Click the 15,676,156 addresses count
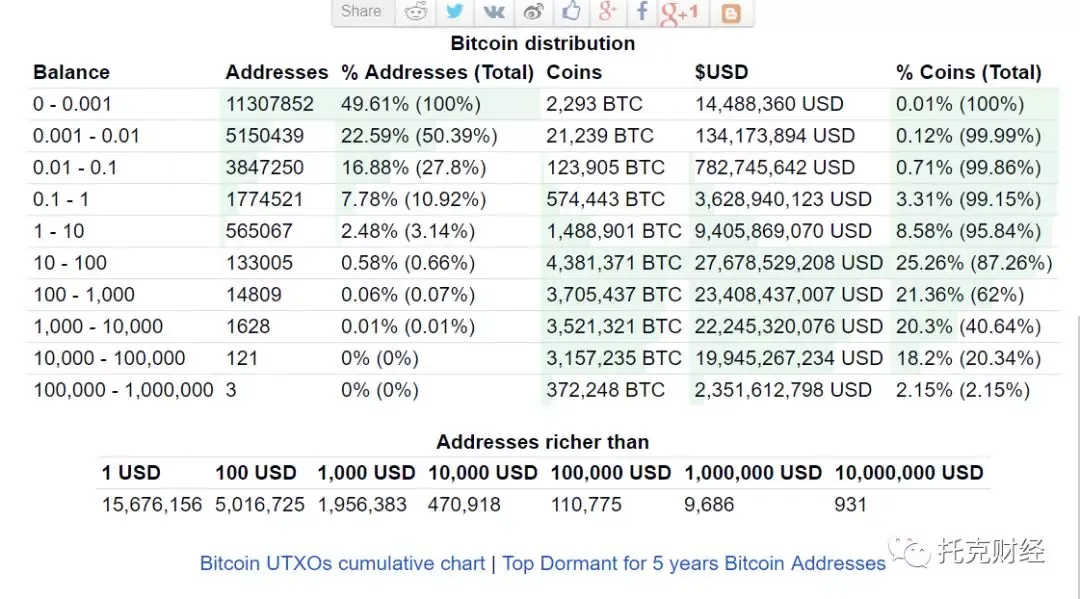This screenshot has height=599, width=1080. [x=152, y=505]
